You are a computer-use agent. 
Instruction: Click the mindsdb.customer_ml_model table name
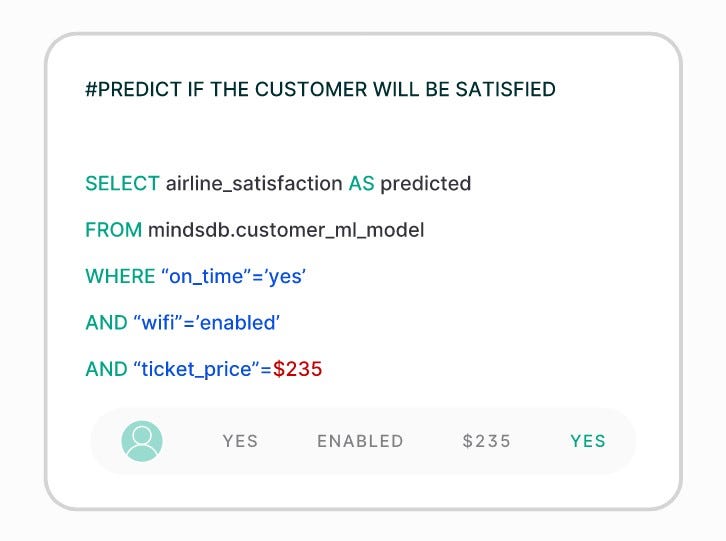pos(286,230)
